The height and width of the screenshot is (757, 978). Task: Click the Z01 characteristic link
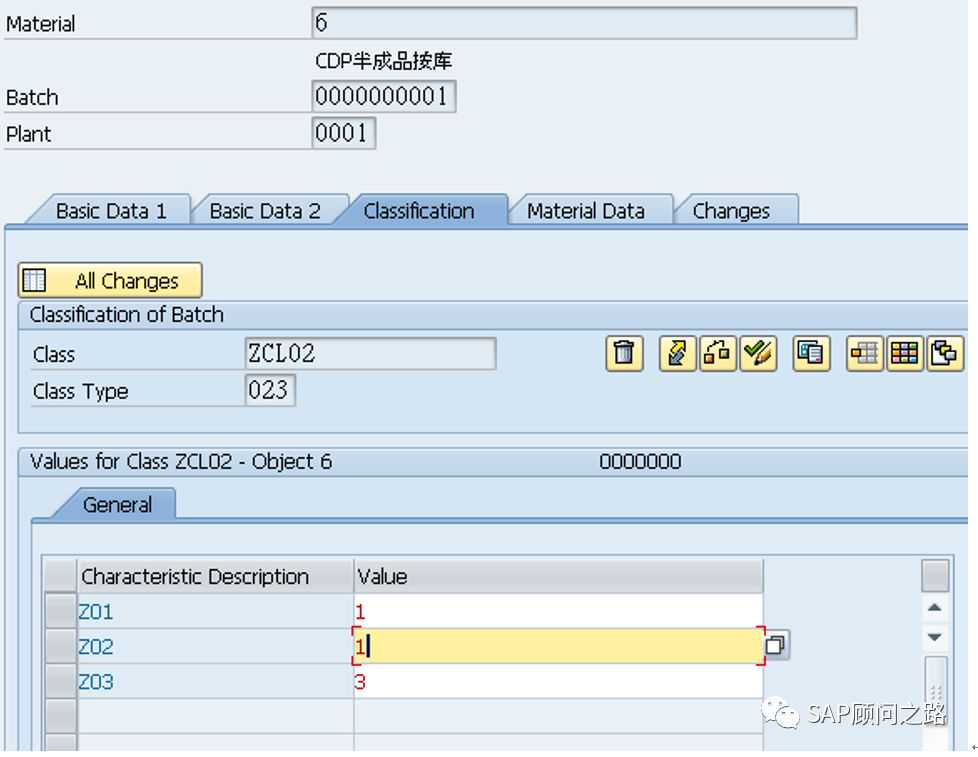[96, 611]
